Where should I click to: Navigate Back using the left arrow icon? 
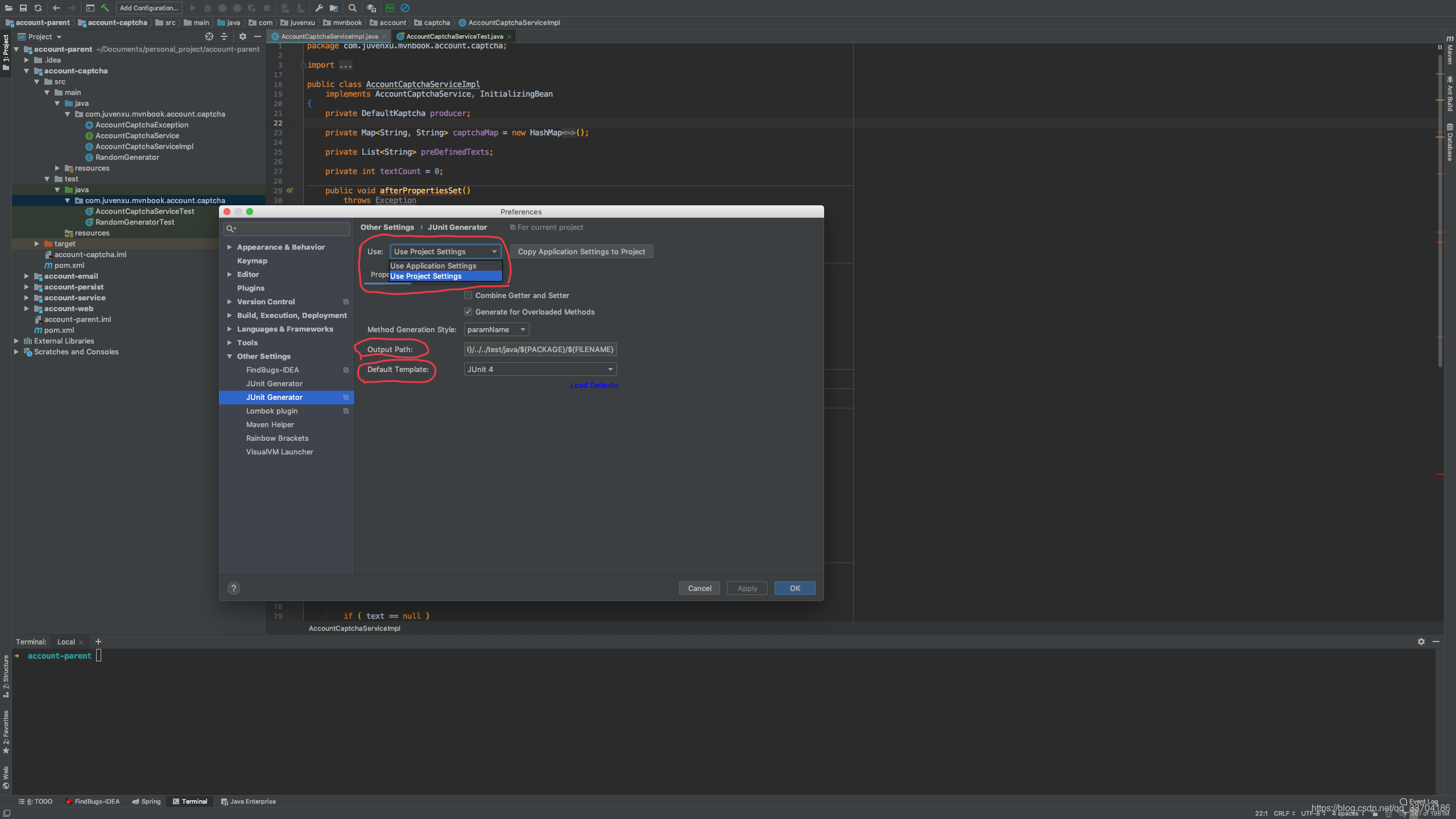click(x=56, y=8)
